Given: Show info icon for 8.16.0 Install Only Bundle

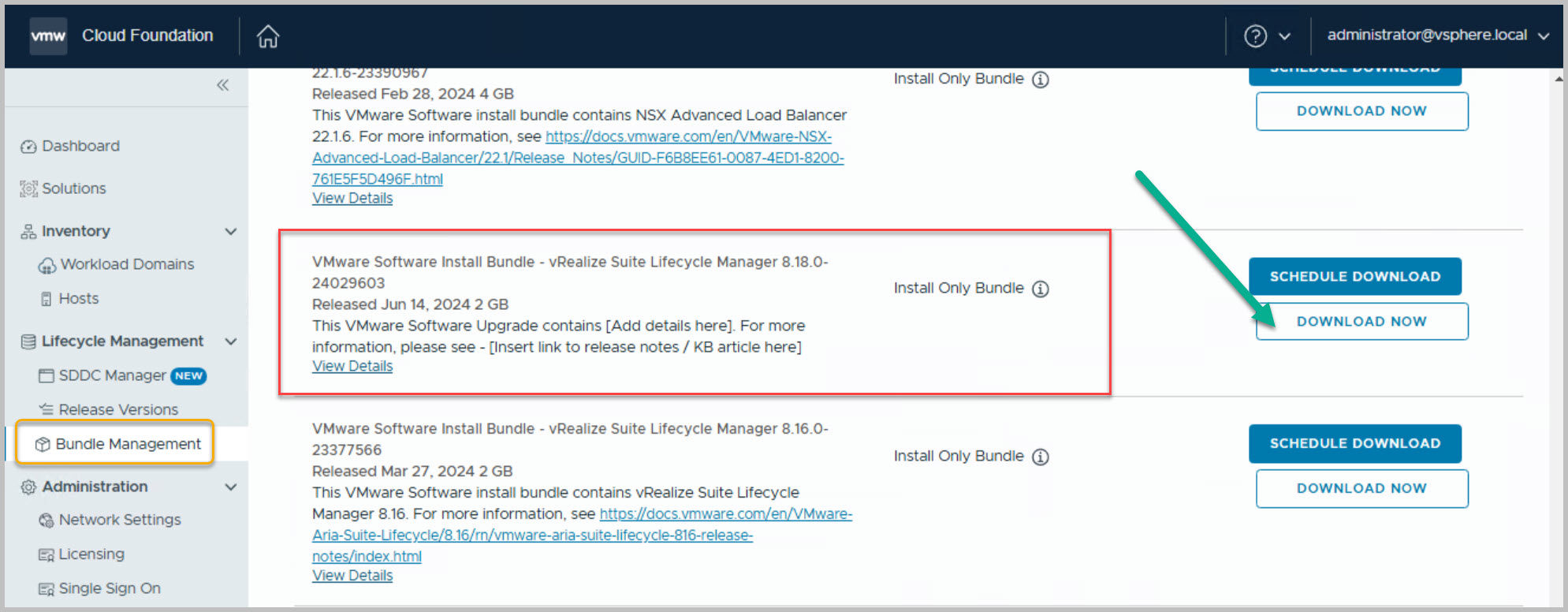Looking at the screenshot, I should (1041, 457).
